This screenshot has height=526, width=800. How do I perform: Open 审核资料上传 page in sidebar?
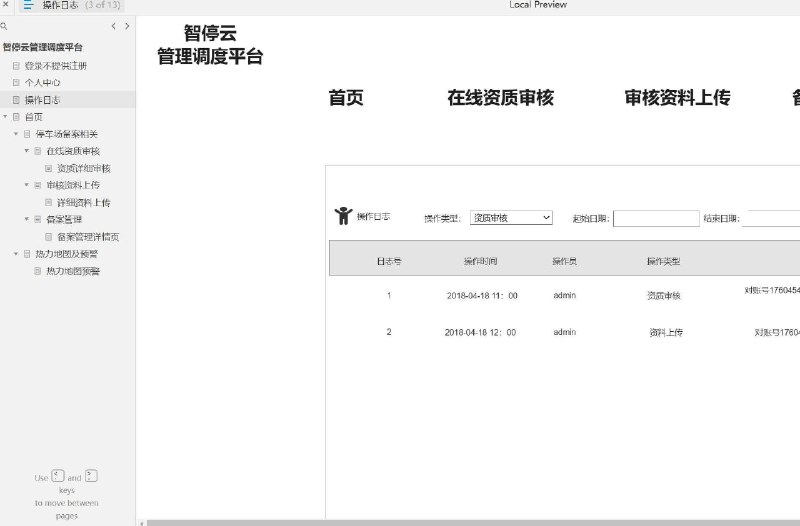click(x=73, y=185)
